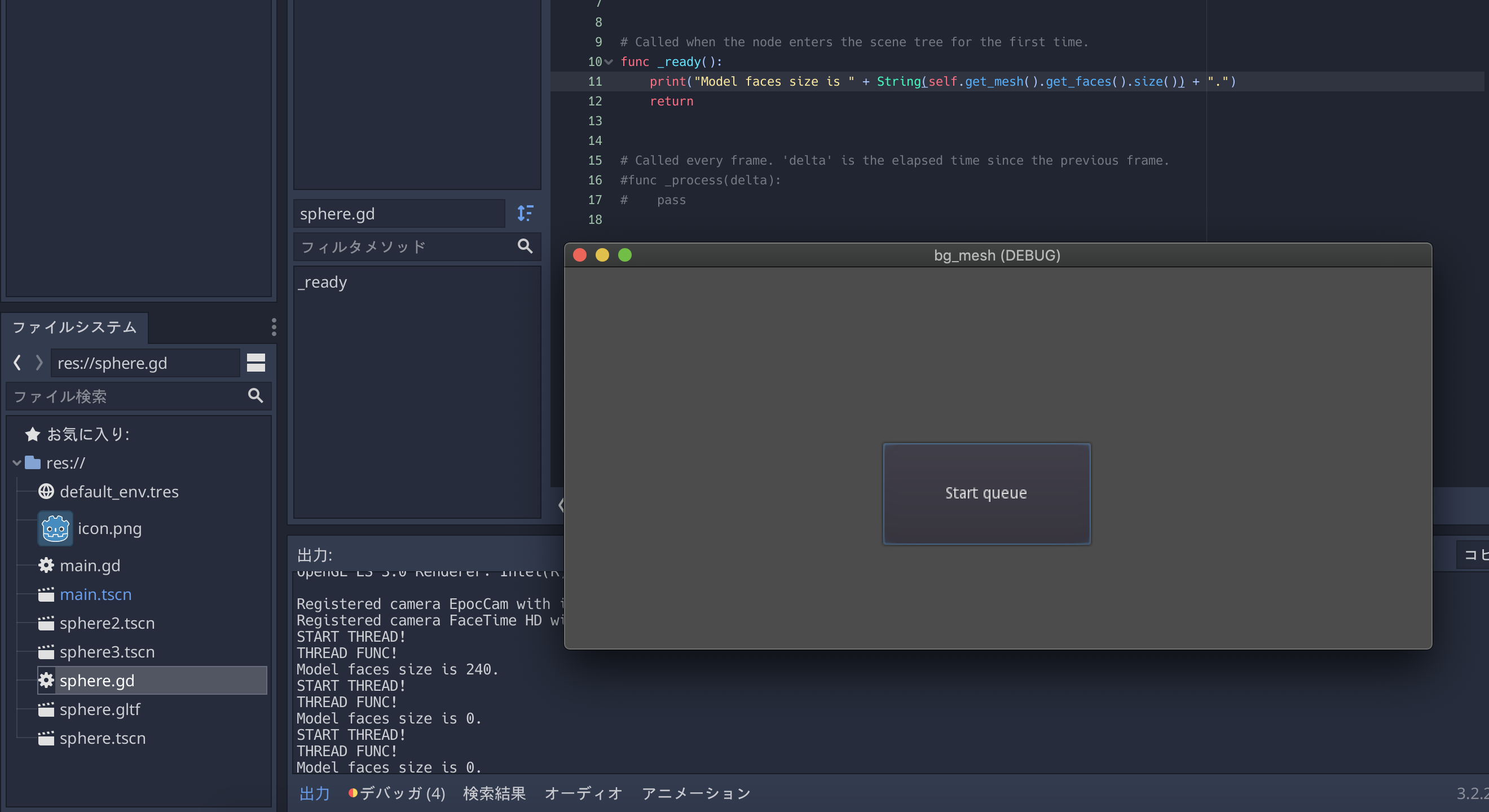Select the icon.png Godot thumbnail
Viewport: 1489px width, 812px height.
(55, 528)
